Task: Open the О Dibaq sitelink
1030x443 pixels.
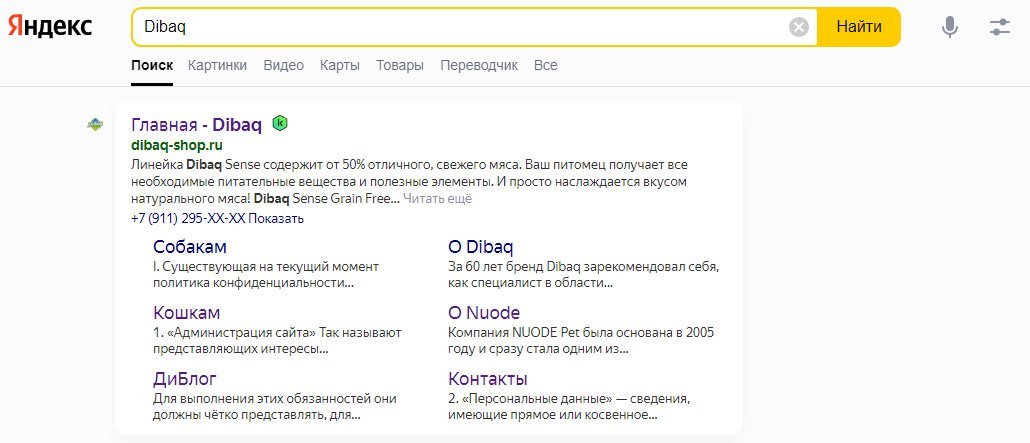Action: (x=481, y=246)
